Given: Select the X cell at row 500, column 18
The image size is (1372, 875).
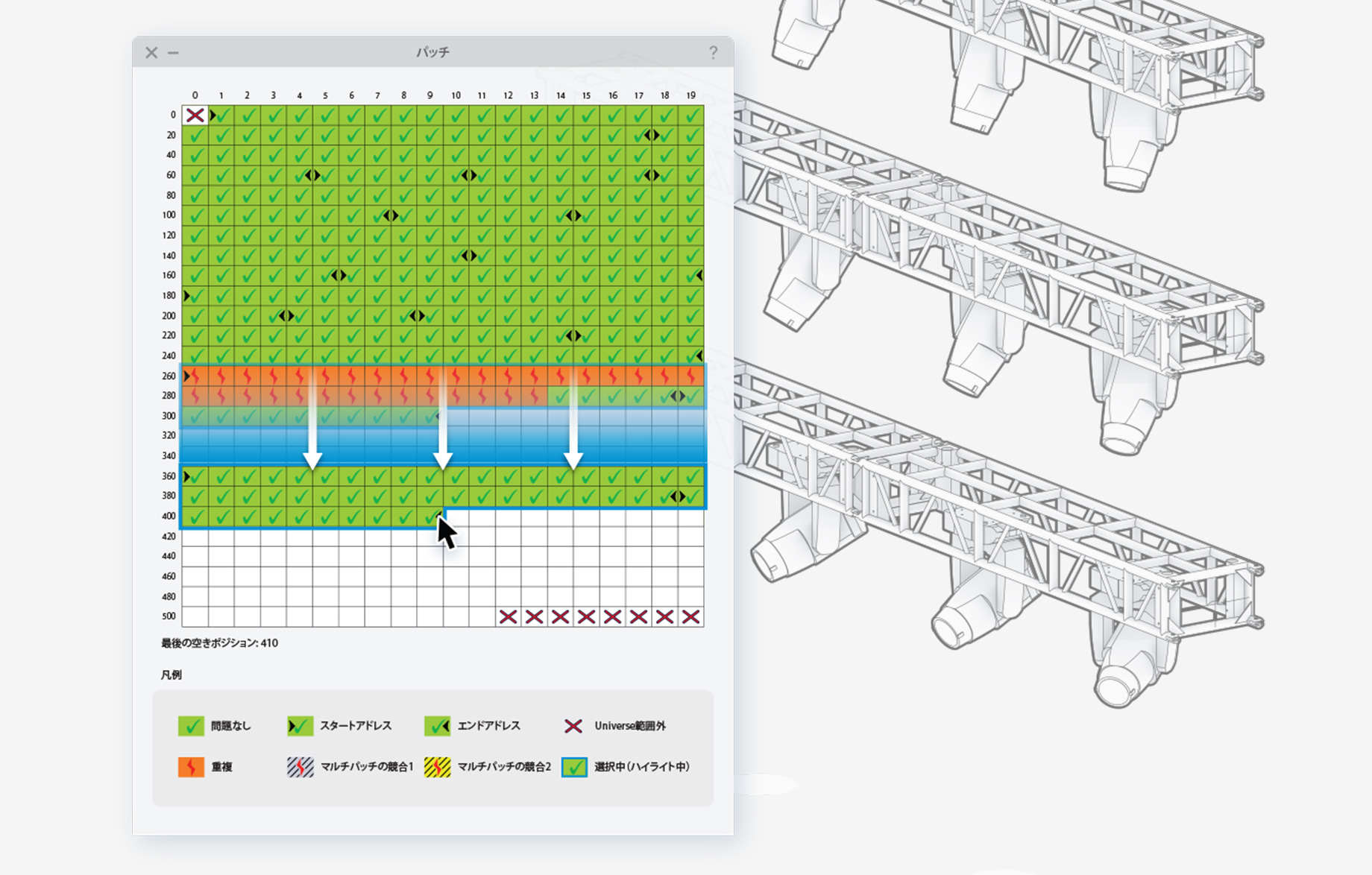Looking at the screenshot, I should click(665, 616).
